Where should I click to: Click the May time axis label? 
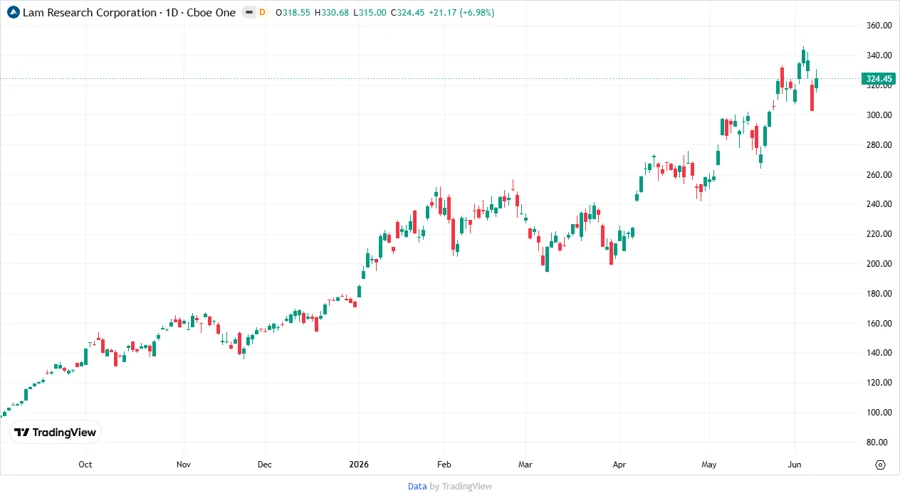pos(709,464)
